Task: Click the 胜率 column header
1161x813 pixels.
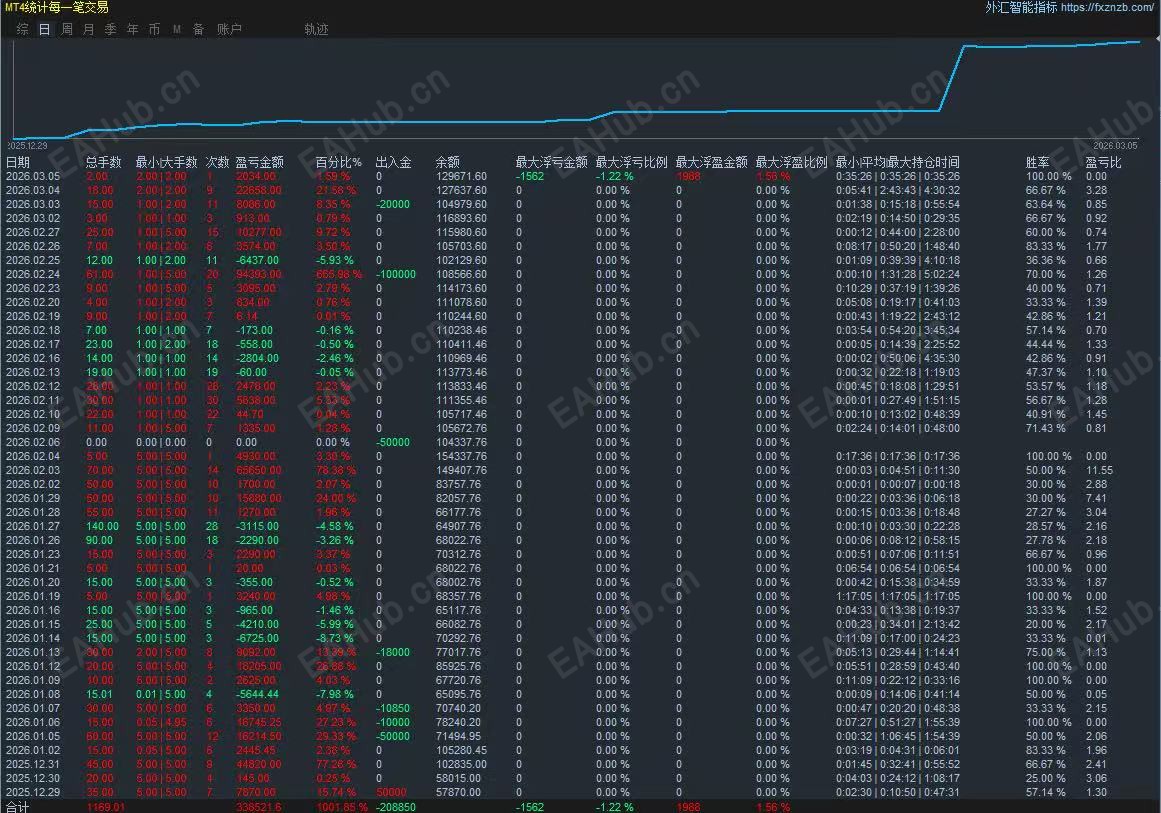Action: 1037,161
